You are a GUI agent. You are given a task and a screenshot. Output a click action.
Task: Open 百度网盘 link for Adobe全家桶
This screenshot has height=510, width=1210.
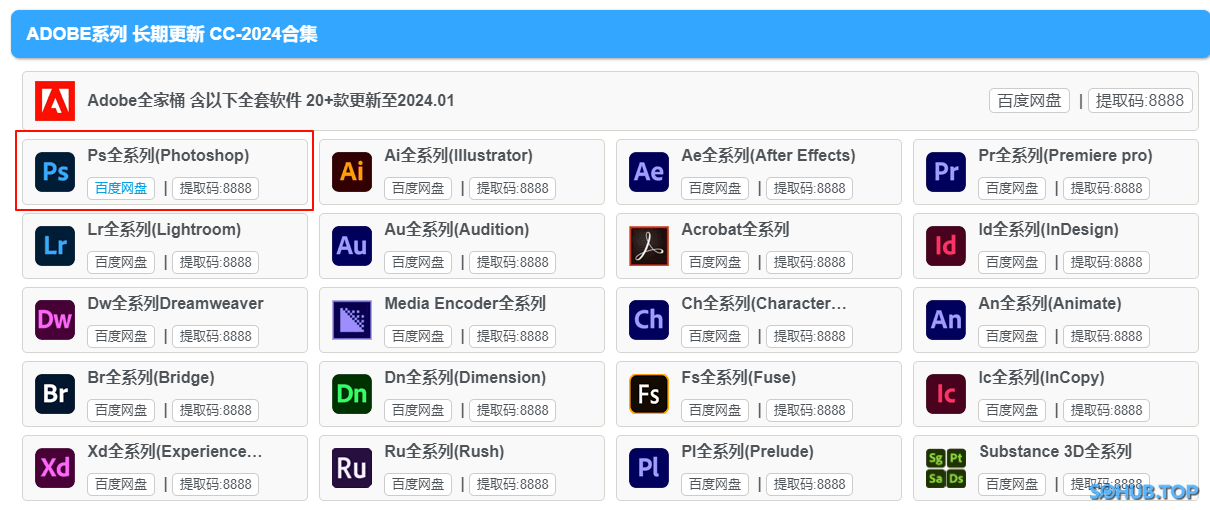tap(1029, 100)
